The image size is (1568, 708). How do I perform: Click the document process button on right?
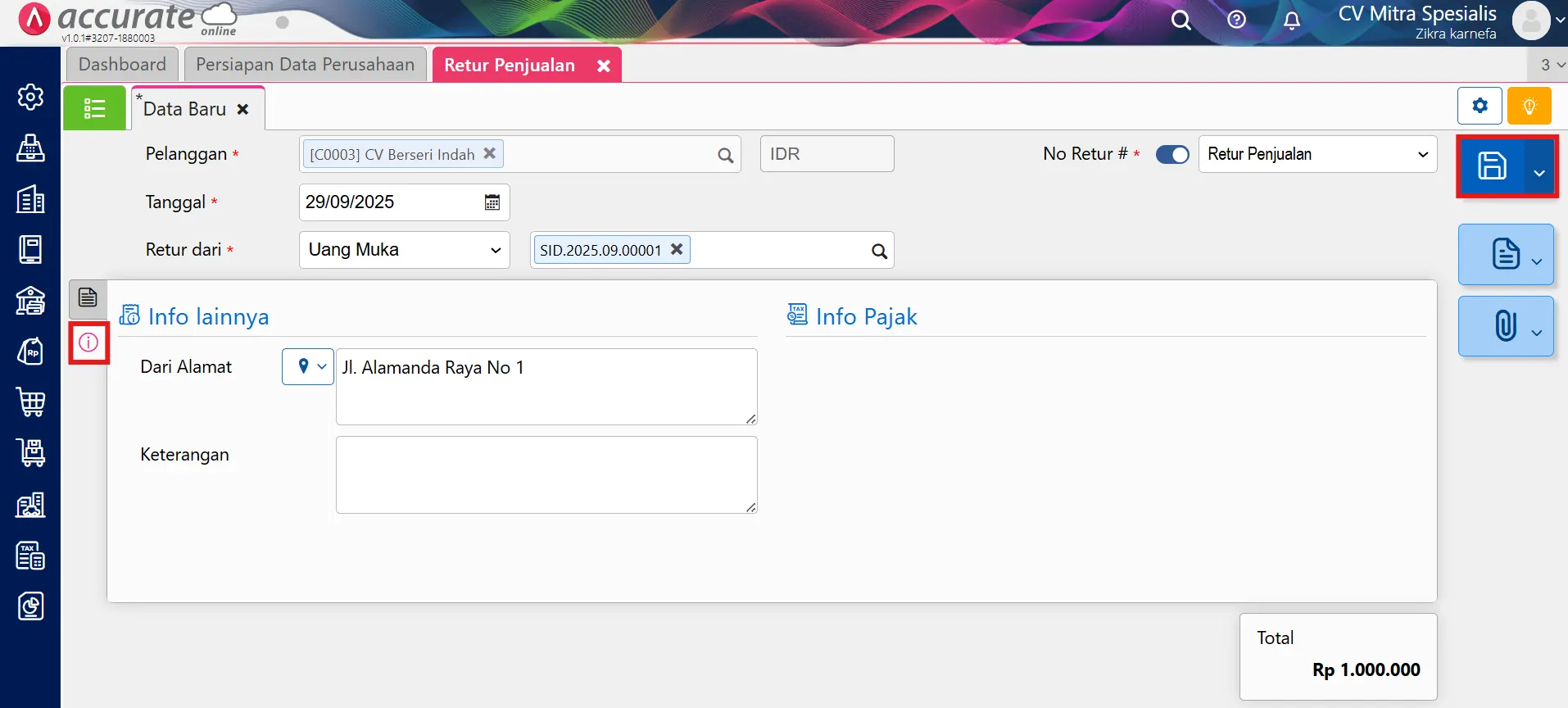1505,254
